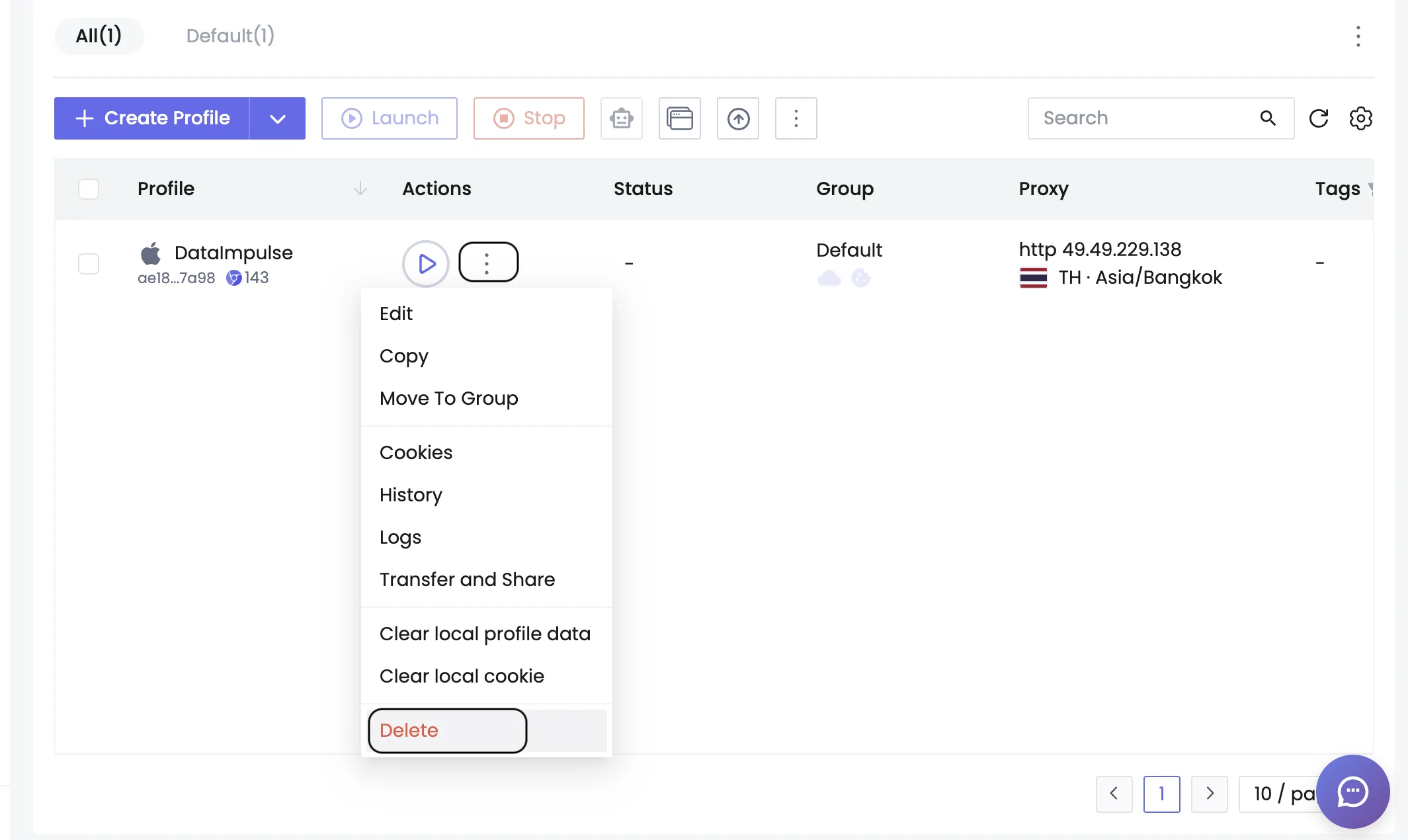Switch to the Default(1) tab
The image size is (1408, 840).
pyautogui.click(x=230, y=36)
